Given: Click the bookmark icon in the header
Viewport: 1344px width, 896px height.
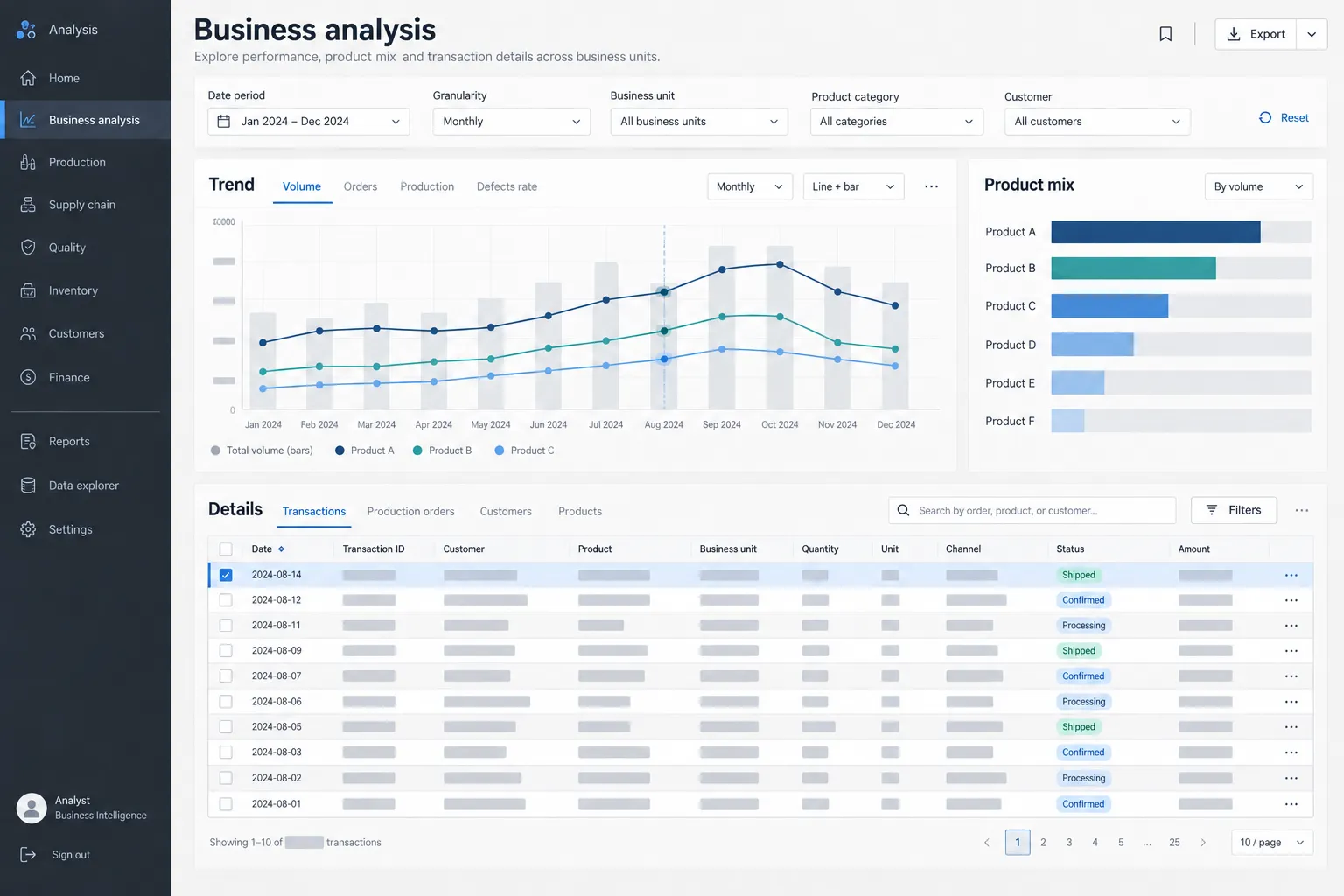Looking at the screenshot, I should pyautogui.click(x=1165, y=34).
